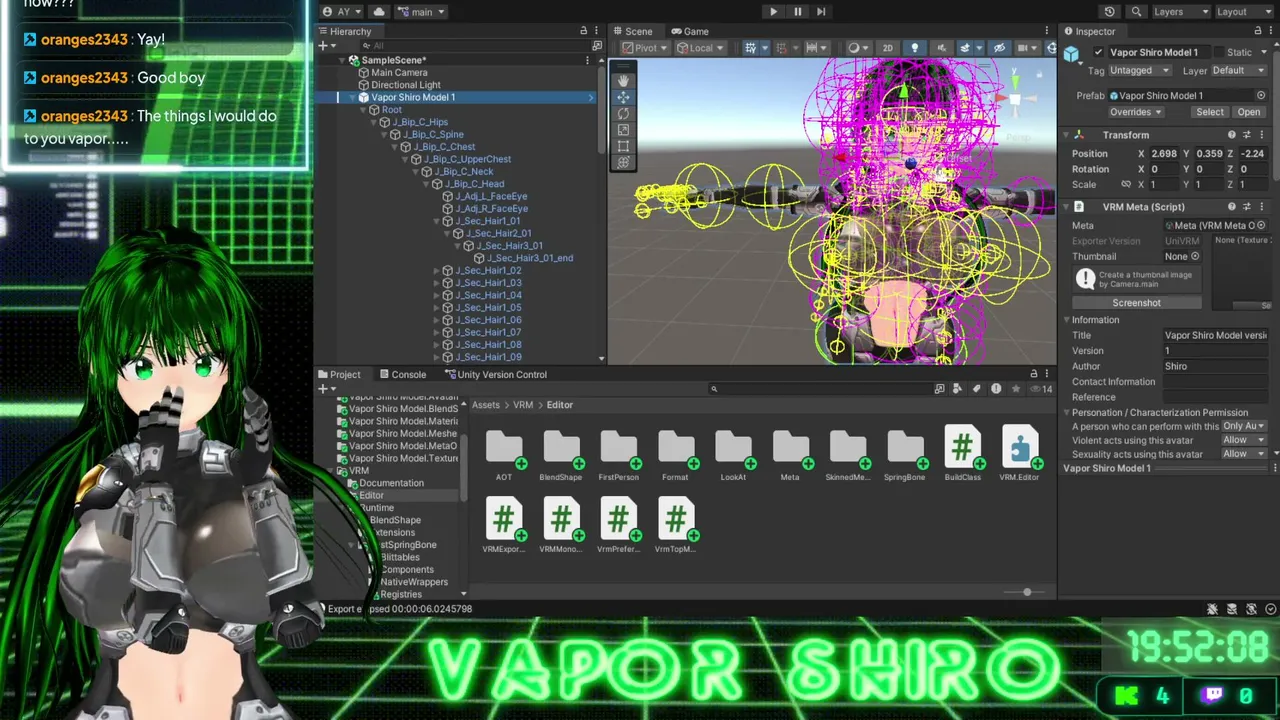This screenshot has width=1280, height=720.
Task: Select the VRMExpor... script asset
Action: [x=504, y=526]
